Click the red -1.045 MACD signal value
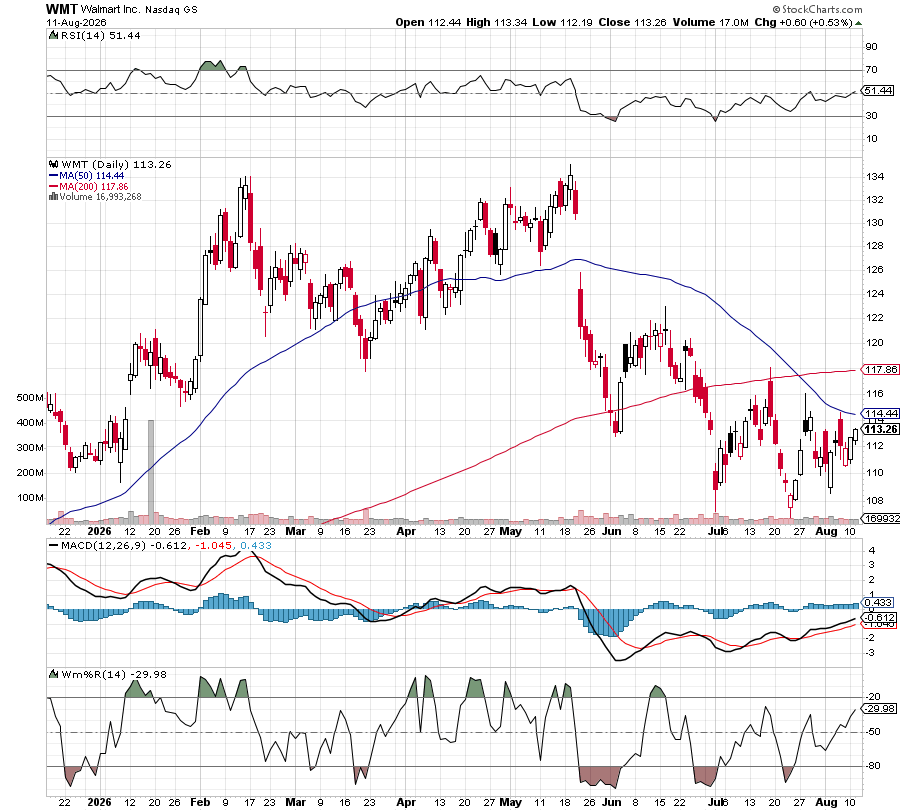This screenshot has width=900, height=811. (213, 545)
